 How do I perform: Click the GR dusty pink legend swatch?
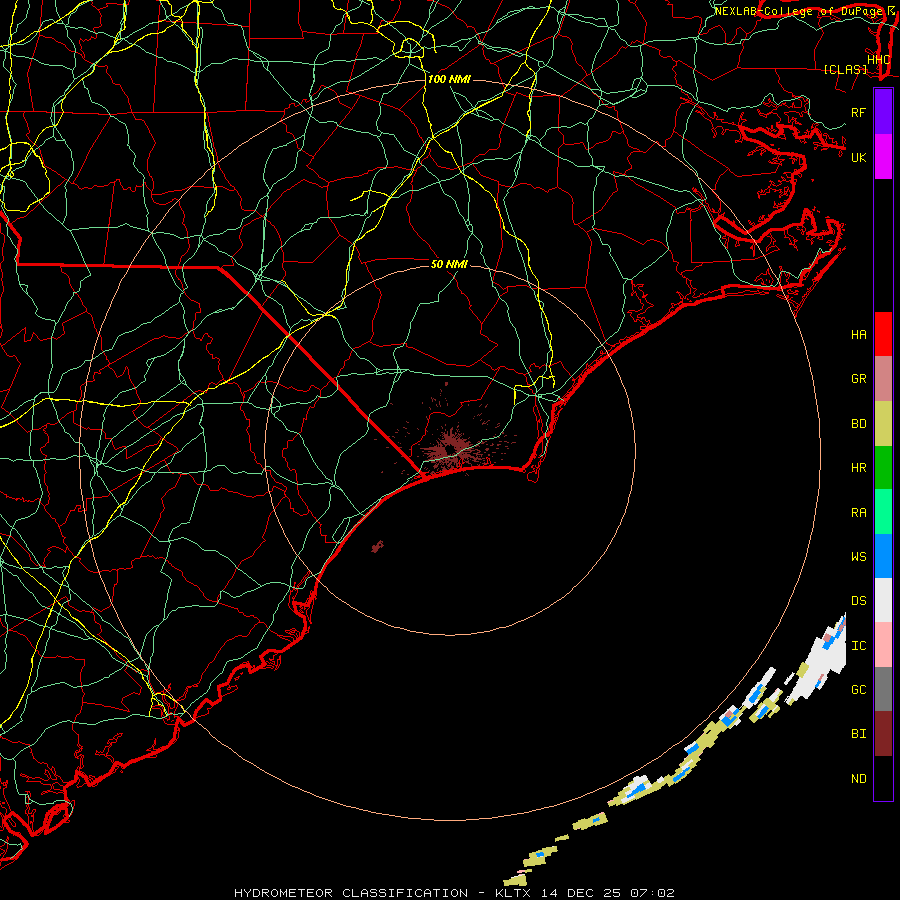pos(883,379)
